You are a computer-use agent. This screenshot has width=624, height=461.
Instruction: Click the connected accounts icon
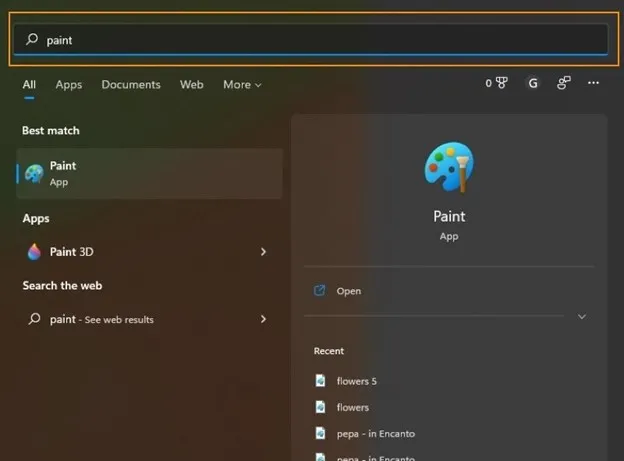click(x=564, y=84)
